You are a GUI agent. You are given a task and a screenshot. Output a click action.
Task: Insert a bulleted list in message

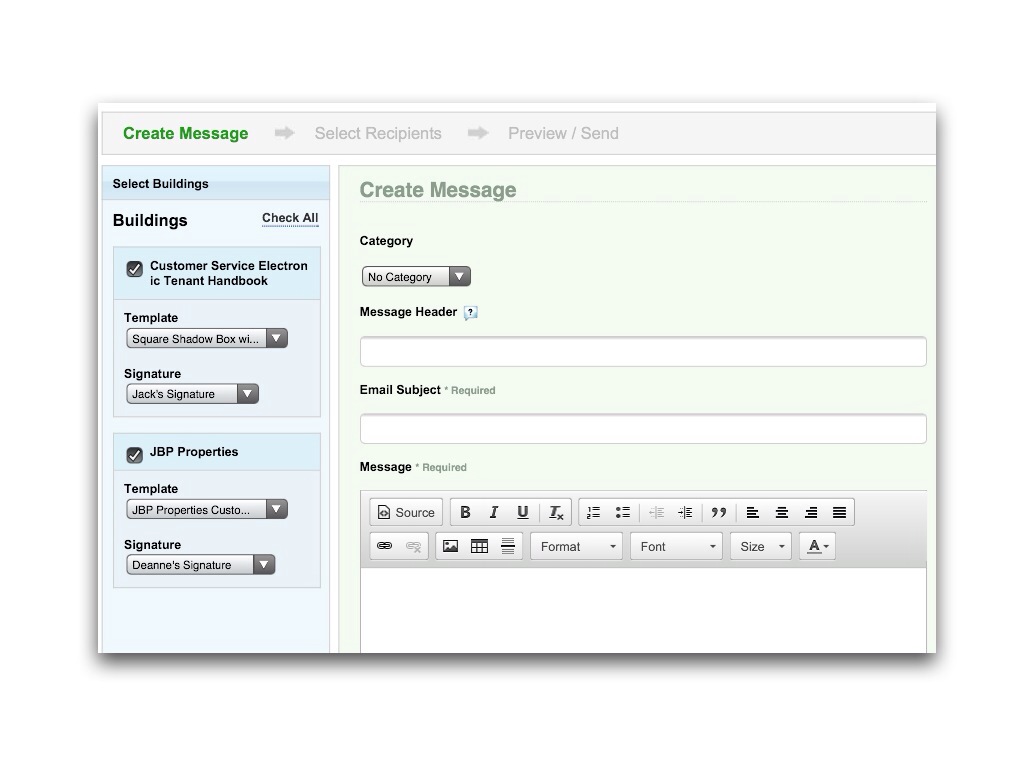(622, 513)
